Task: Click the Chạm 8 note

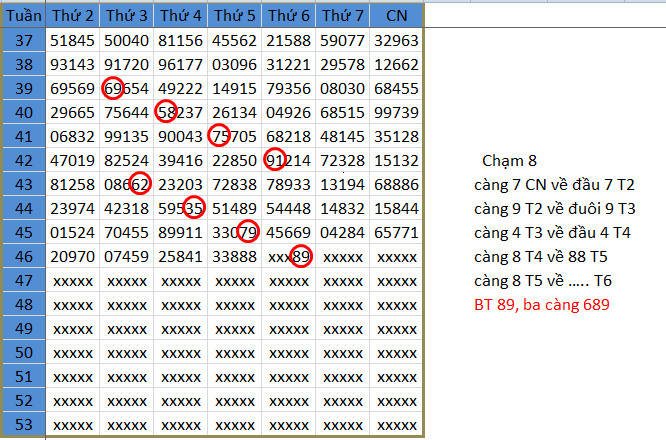Action: [509, 161]
